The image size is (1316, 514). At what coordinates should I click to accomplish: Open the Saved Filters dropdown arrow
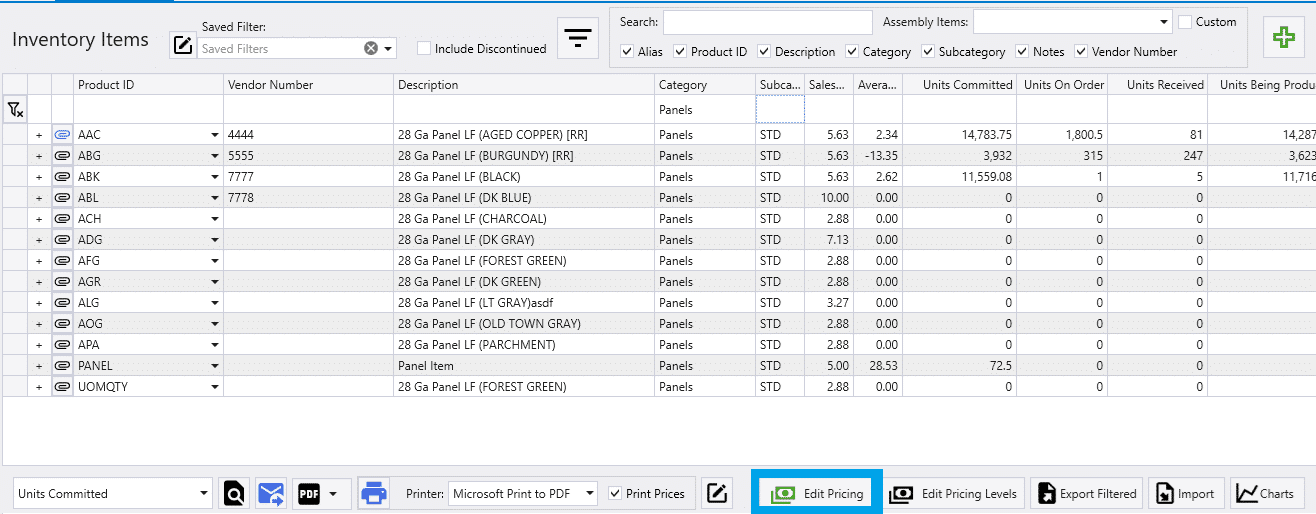pos(388,48)
